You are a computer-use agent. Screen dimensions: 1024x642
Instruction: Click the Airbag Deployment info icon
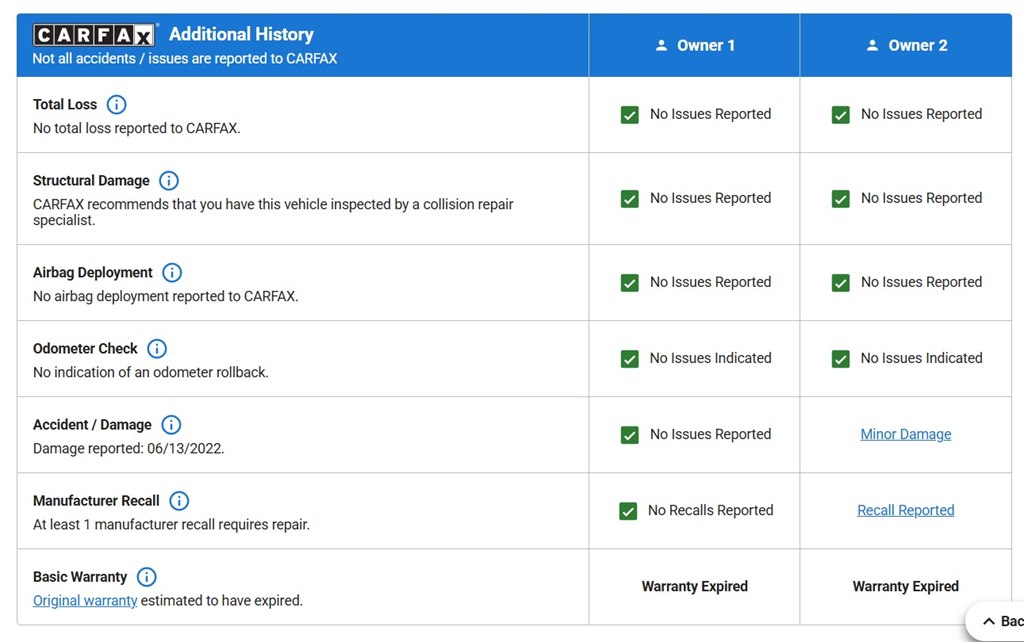[172, 272]
